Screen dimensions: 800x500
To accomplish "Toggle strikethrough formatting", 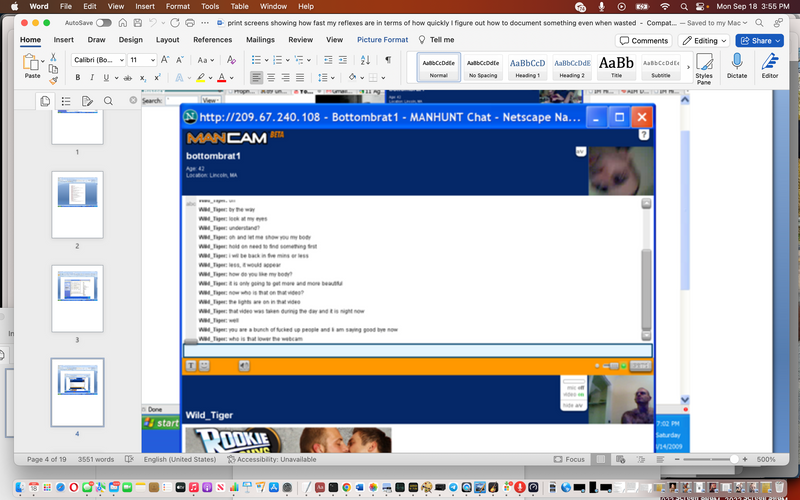I will click(128, 78).
